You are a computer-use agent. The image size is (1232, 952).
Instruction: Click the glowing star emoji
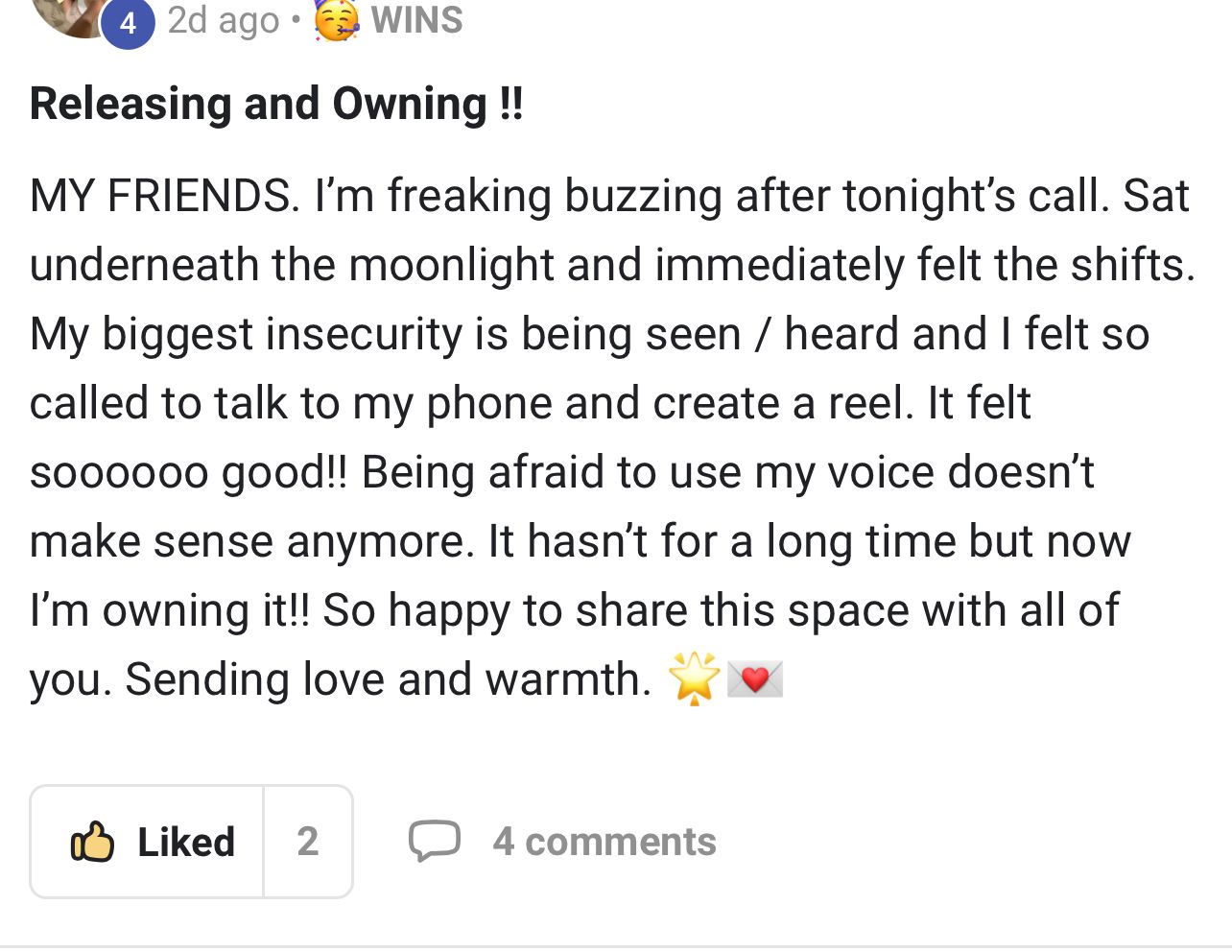(694, 678)
